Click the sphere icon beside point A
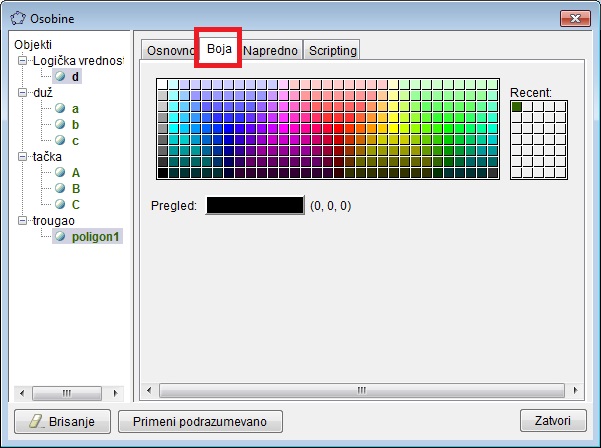The image size is (601, 448). point(60,172)
